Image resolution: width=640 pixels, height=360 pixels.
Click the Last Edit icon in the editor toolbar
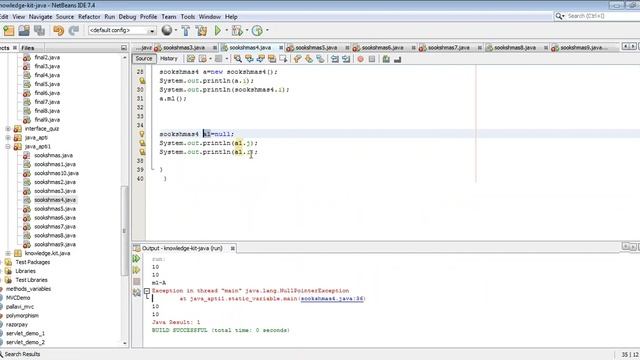(x=191, y=59)
